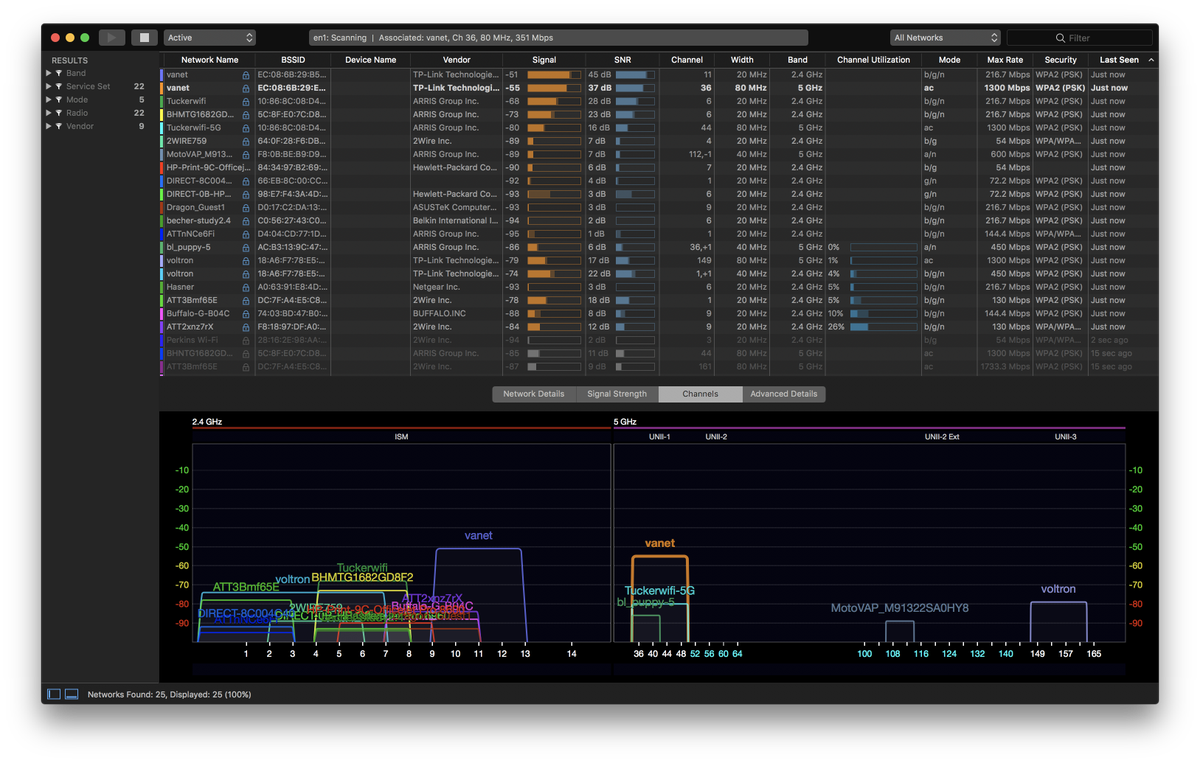
Task: Click in the Filter search field
Action: (x=1080, y=38)
